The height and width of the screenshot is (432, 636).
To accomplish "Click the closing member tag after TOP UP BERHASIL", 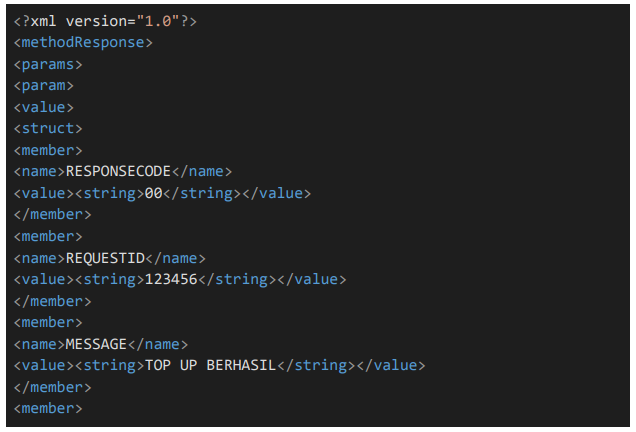I will (53, 386).
